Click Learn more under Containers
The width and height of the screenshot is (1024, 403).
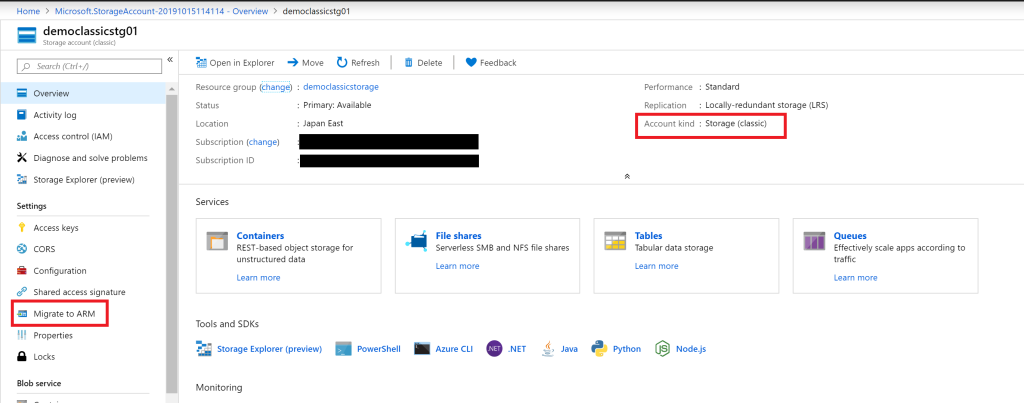(x=258, y=278)
